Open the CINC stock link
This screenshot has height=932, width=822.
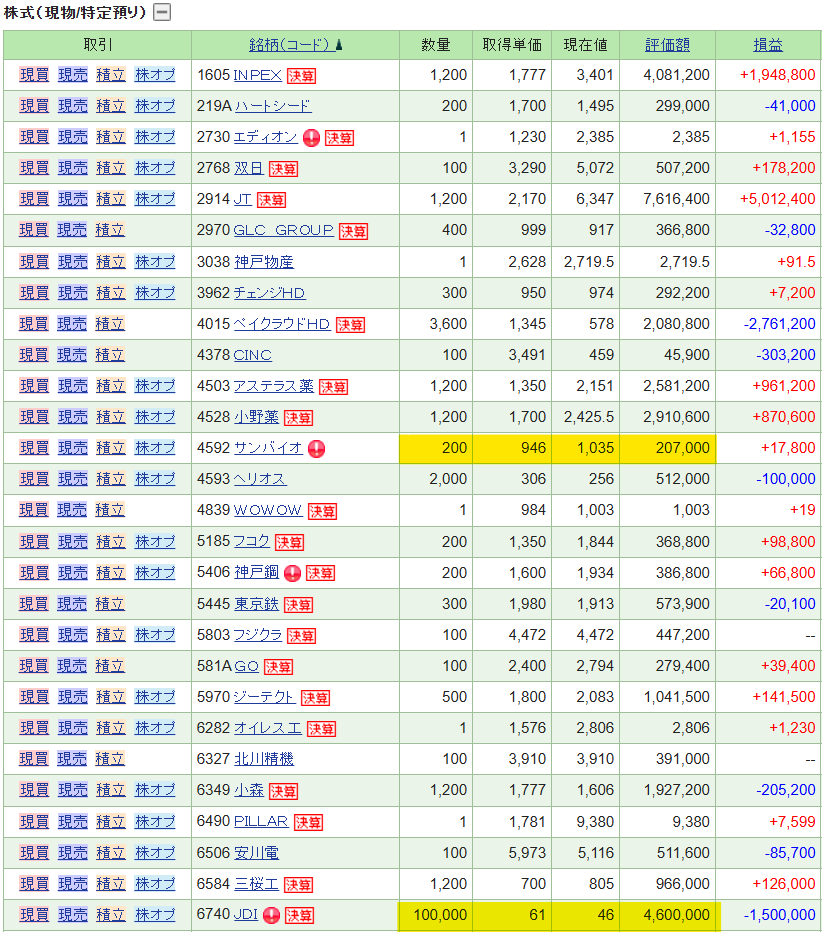pyautogui.click(x=253, y=355)
